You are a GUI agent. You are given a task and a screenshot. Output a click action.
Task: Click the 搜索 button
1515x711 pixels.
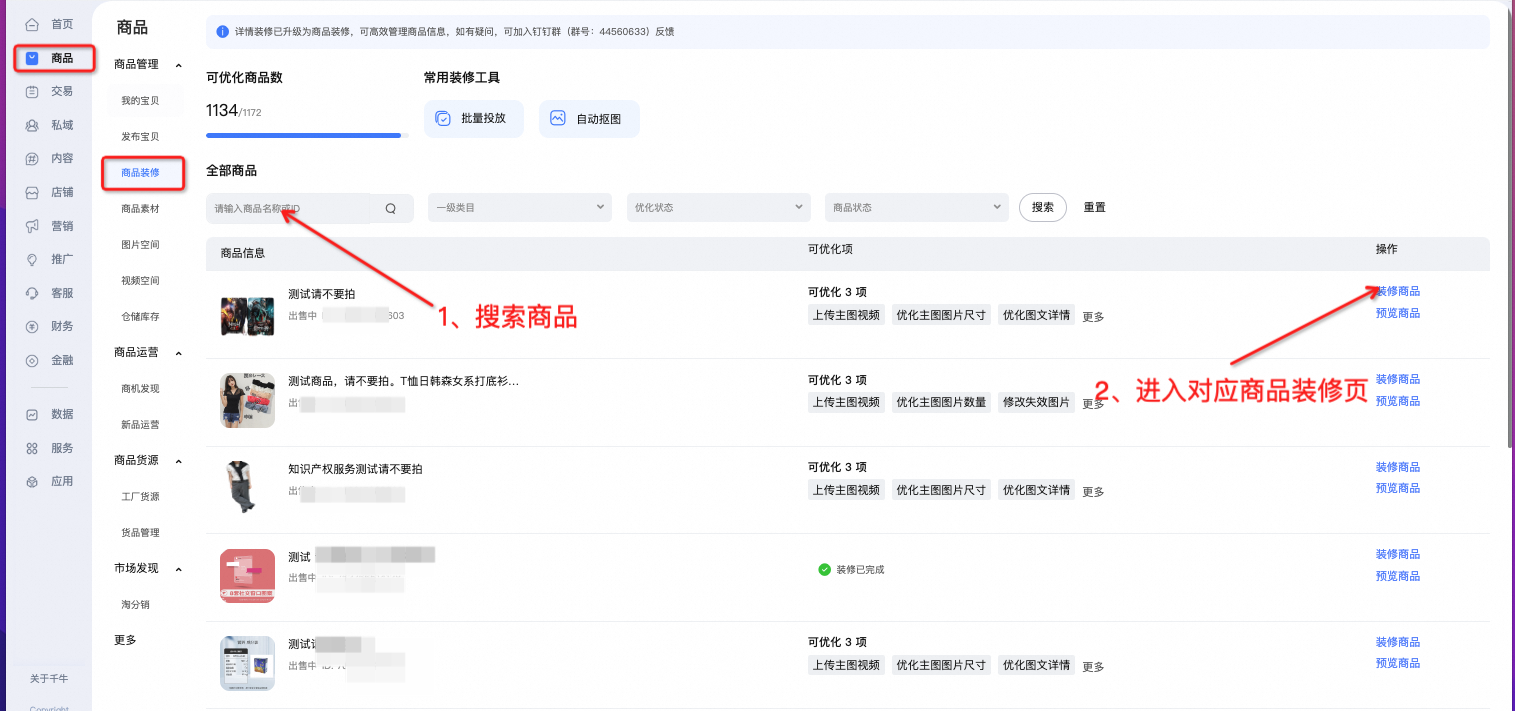[1043, 207]
